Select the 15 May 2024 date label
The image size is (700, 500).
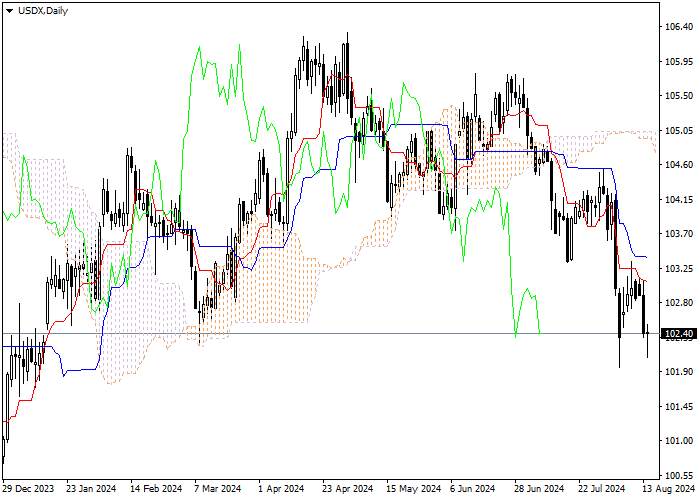(414, 488)
